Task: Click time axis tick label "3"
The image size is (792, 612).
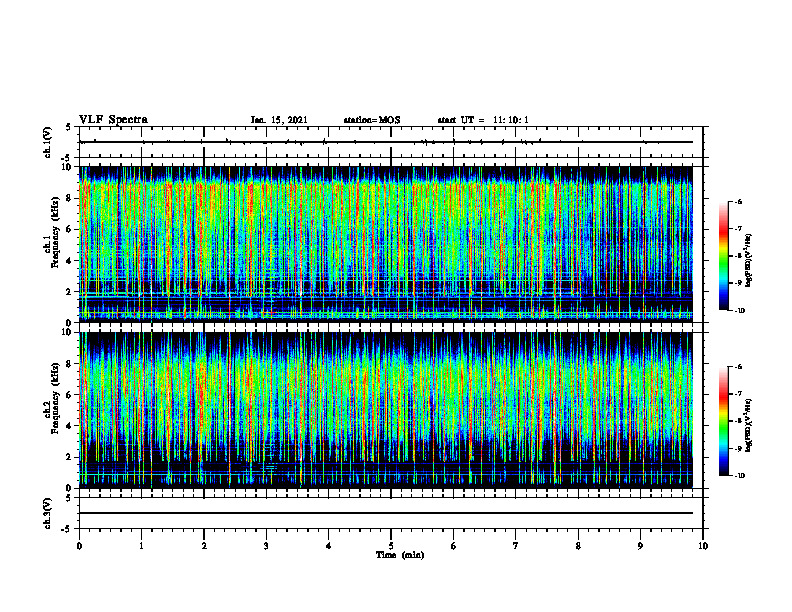Action: [266, 546]
